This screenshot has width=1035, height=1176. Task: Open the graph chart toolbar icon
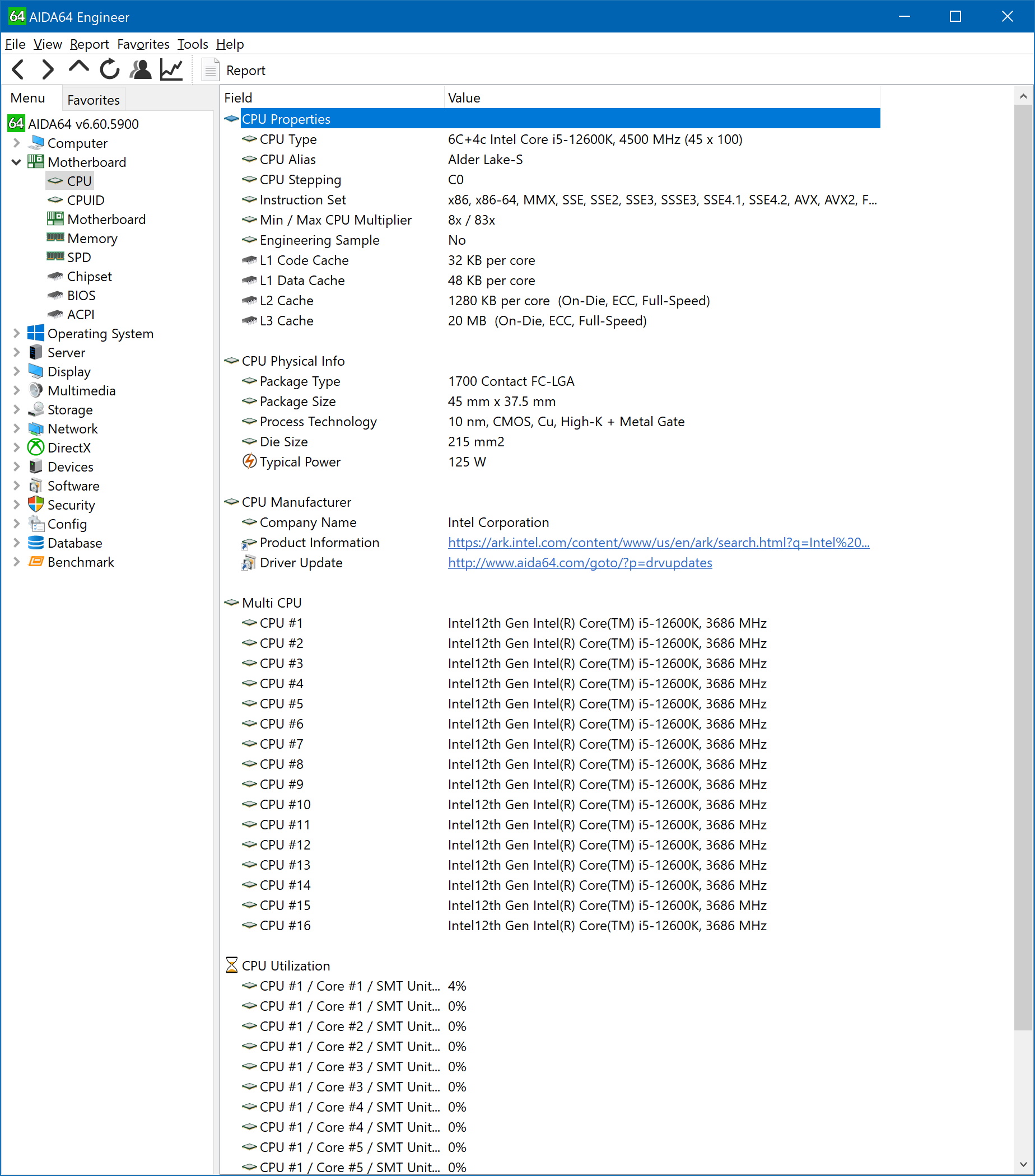pos(171,69)
